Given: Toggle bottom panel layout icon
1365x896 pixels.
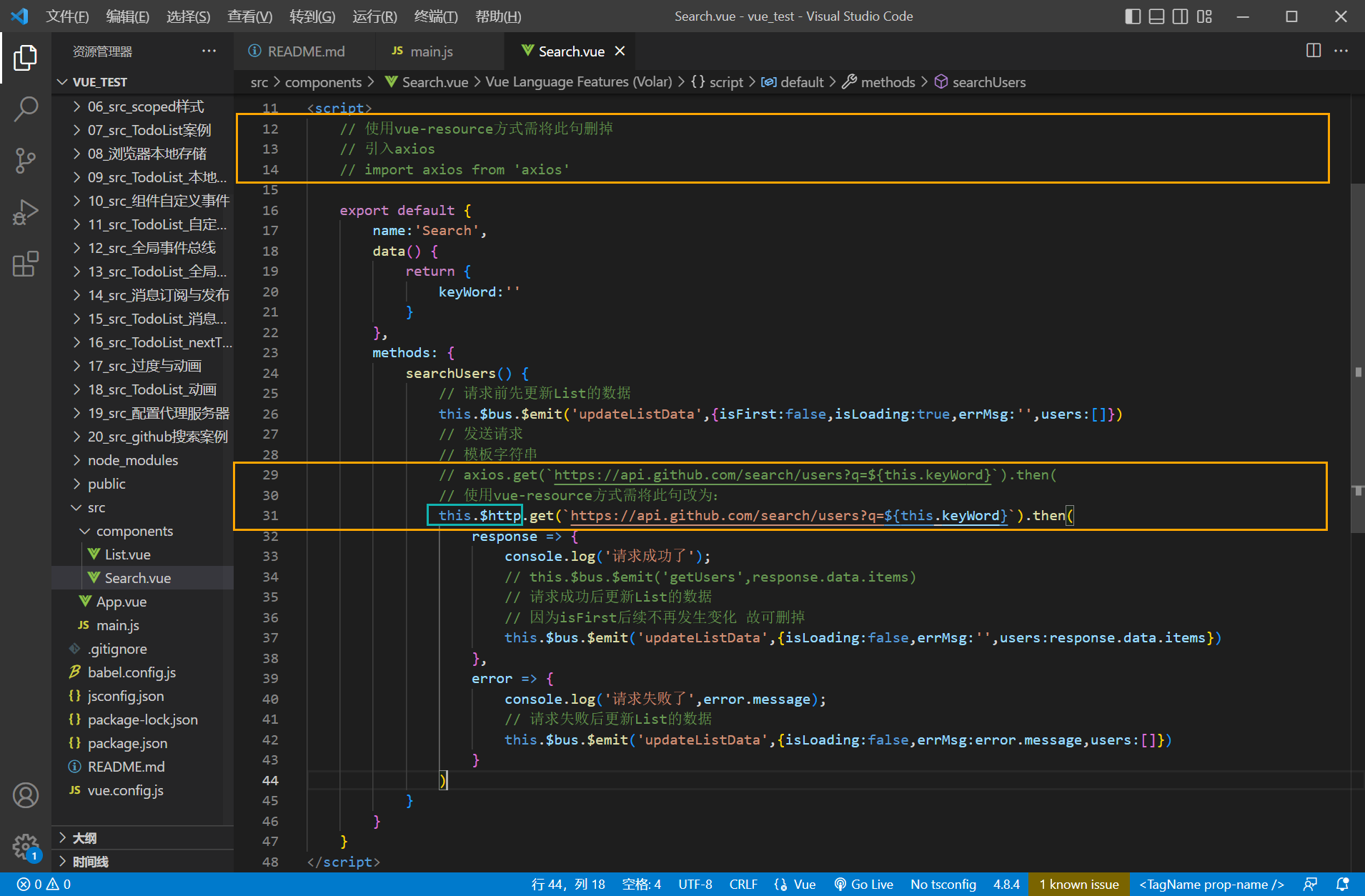Looking at the screenshot, I should point(1156,16).
